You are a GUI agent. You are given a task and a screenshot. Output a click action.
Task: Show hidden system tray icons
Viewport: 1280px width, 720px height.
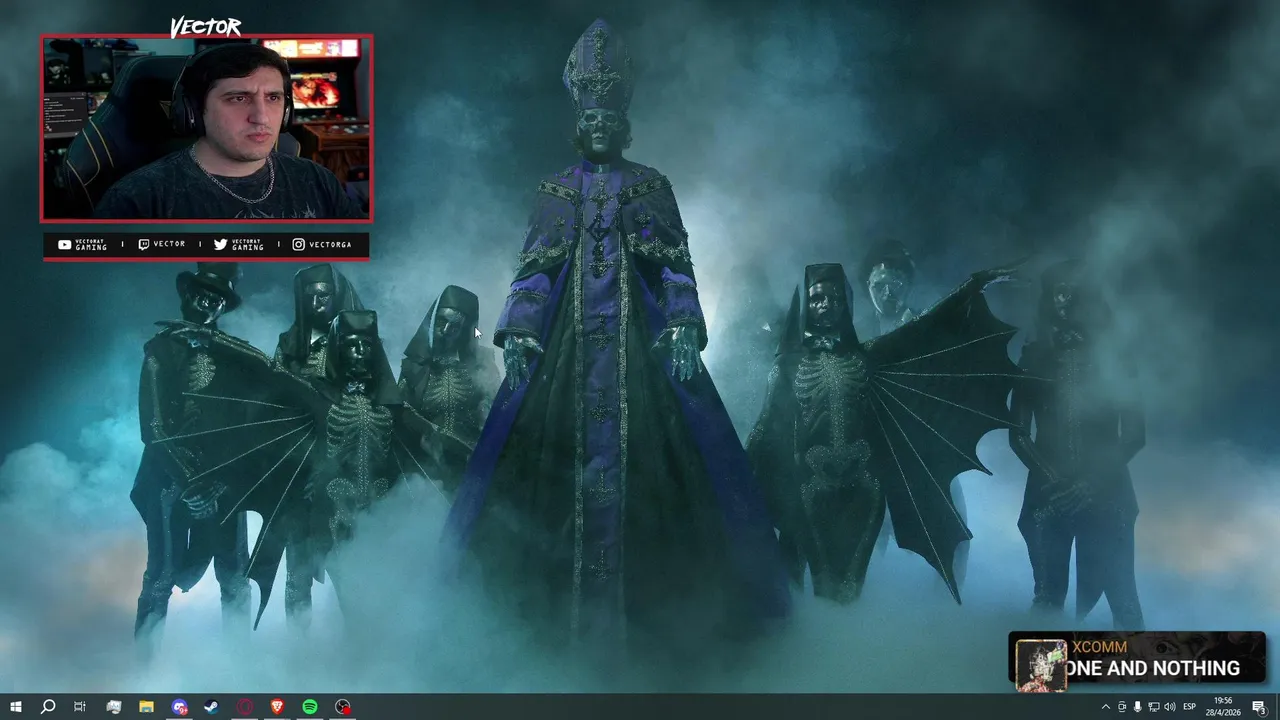(x=1105, y=707)
